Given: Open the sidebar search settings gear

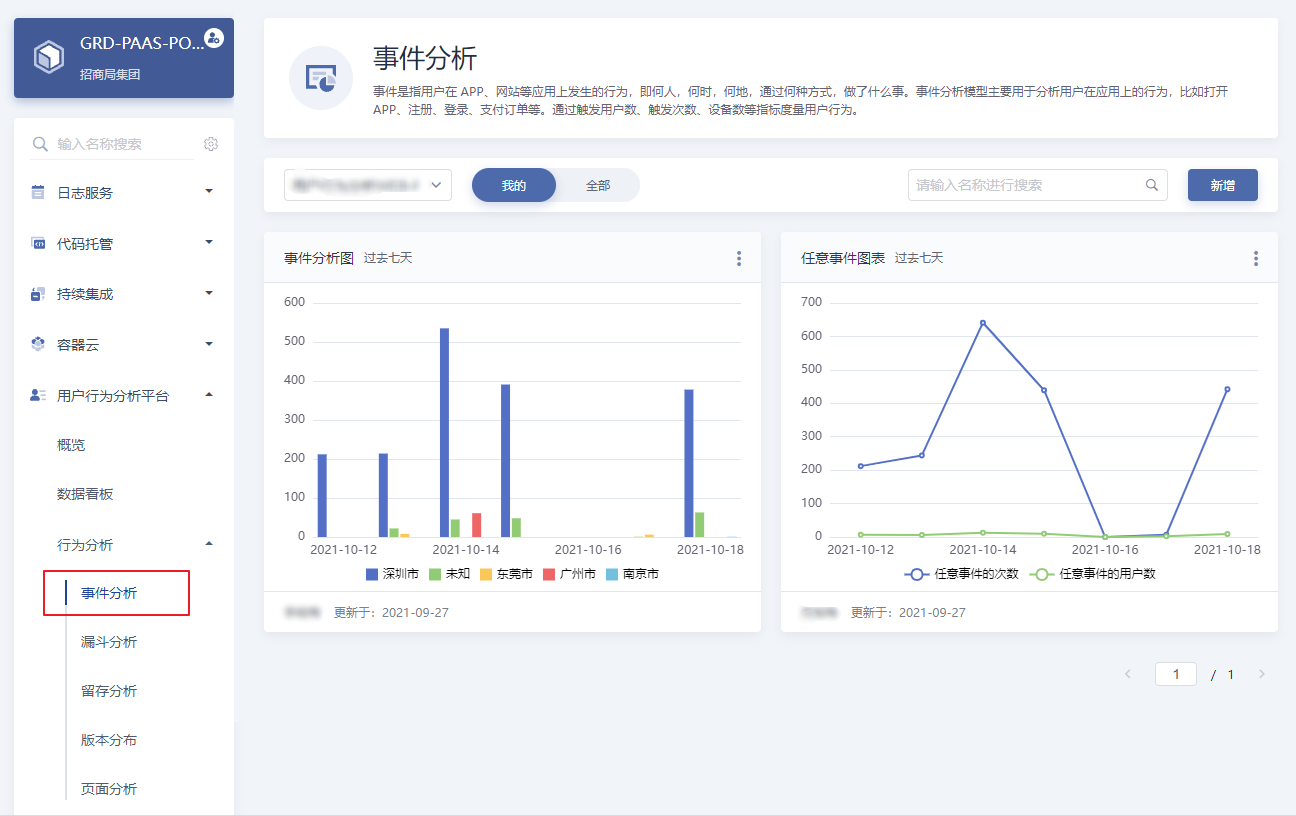Looking at the screenshot, I should point(211,144).
